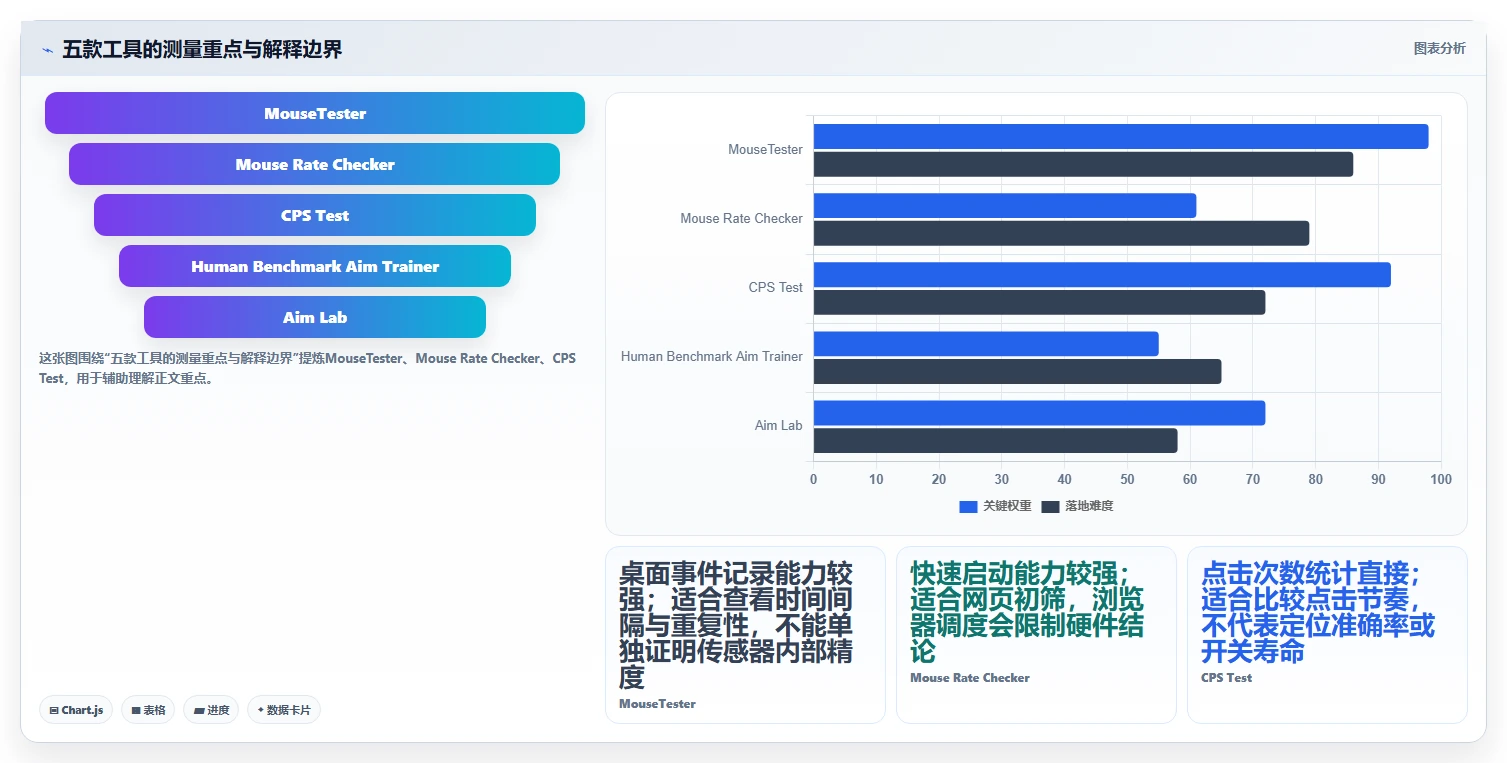Screen dimensions: 1507x763
Task: Click the Human Benchmark Aim Trainer dark bar
Action: click(x=1017, y=371)
